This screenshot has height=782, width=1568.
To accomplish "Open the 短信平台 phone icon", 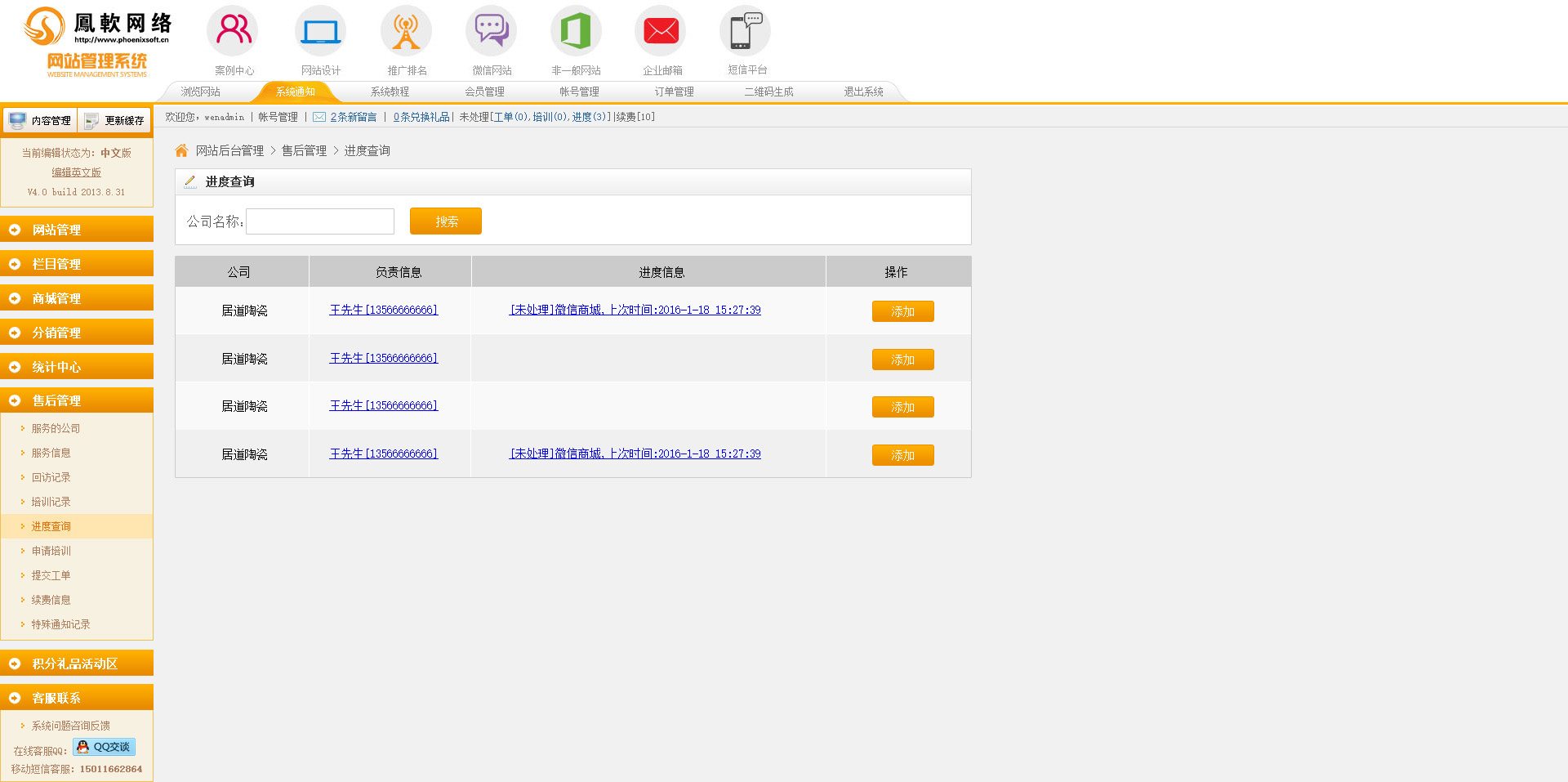I will pos(746,31).
